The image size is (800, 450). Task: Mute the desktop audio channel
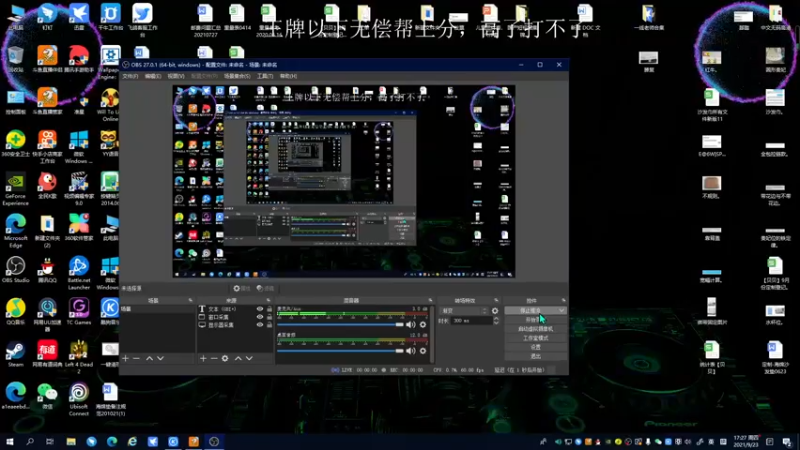click(411, 351)
